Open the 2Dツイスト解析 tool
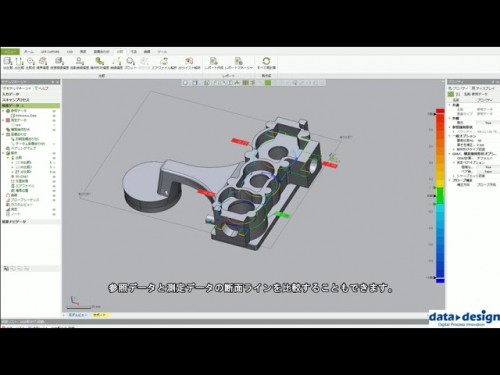Image resolution: width=500 pixels, height=375 pixels. coord(189,63)
